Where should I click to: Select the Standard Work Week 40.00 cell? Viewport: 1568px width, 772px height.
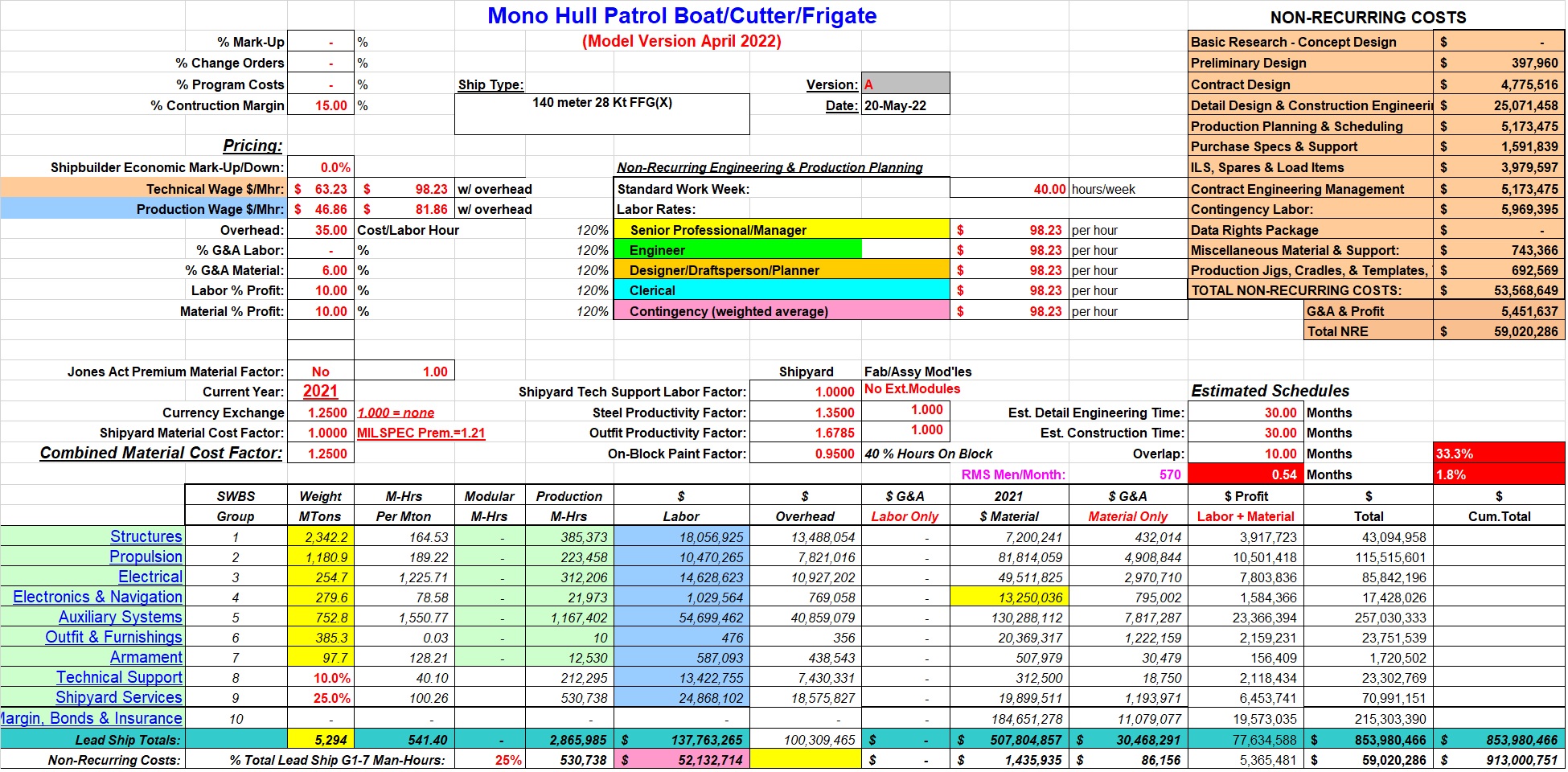[x=1009, y=189]
